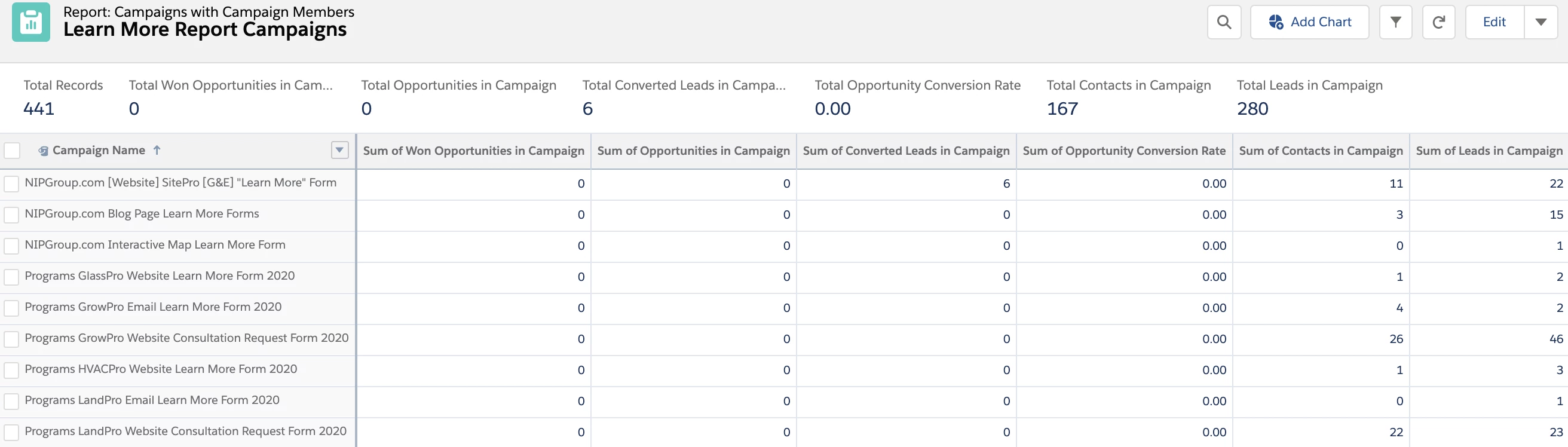Check the Programs LandPro Email row checkbox

11,402
